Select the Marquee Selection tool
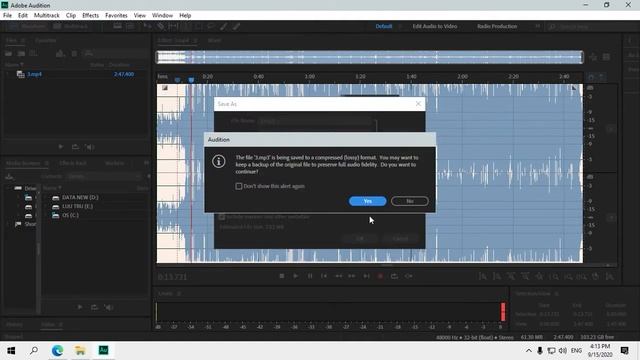Screen dimensions: 640x360 coord(198,26)
